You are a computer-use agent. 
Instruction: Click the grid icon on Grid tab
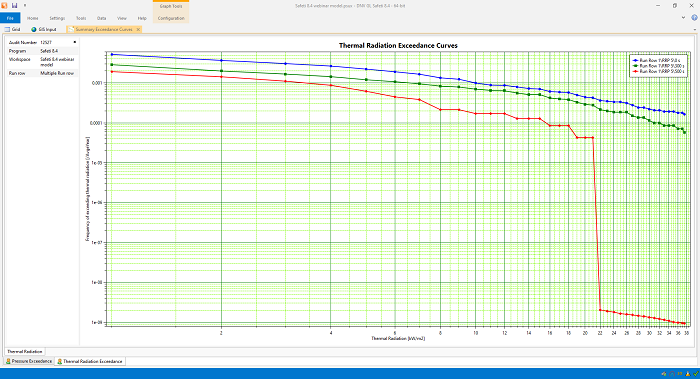click(x=7, y=29)
